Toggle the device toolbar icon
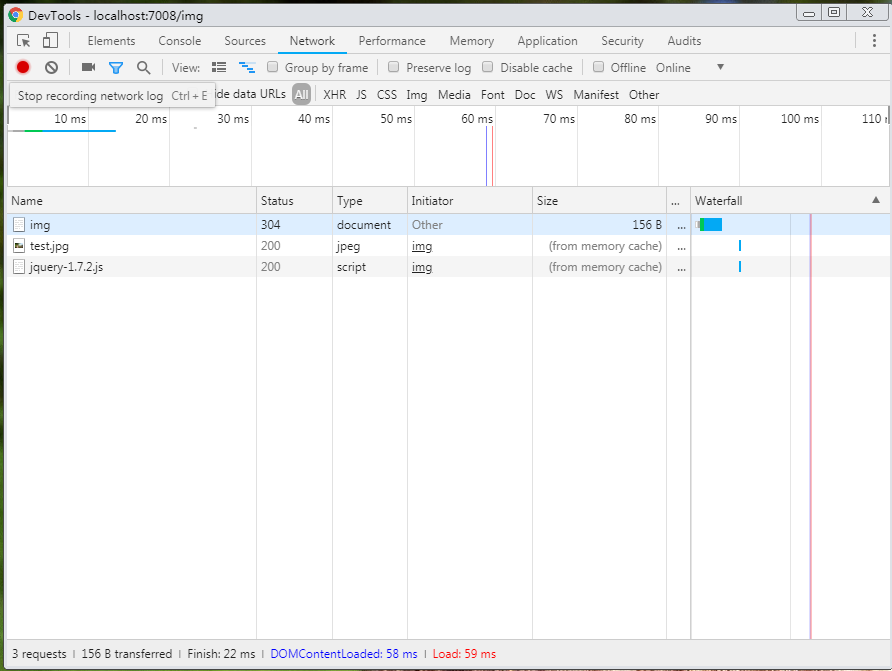892x671 pixels. pyautogui.click(x=50, y=40)
